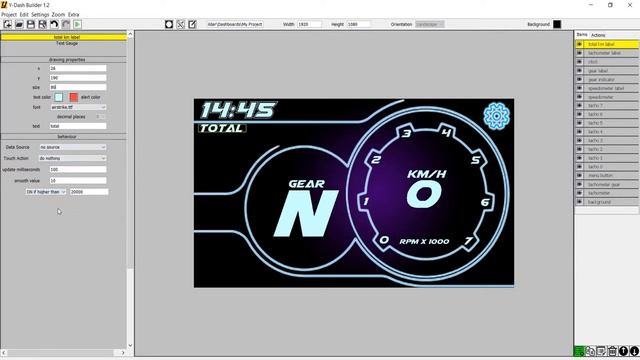Screen dimensions: 640x360
Task: Click the crossed tools toolbar icon
Action: pyautogui.click(x=181, y=24)
